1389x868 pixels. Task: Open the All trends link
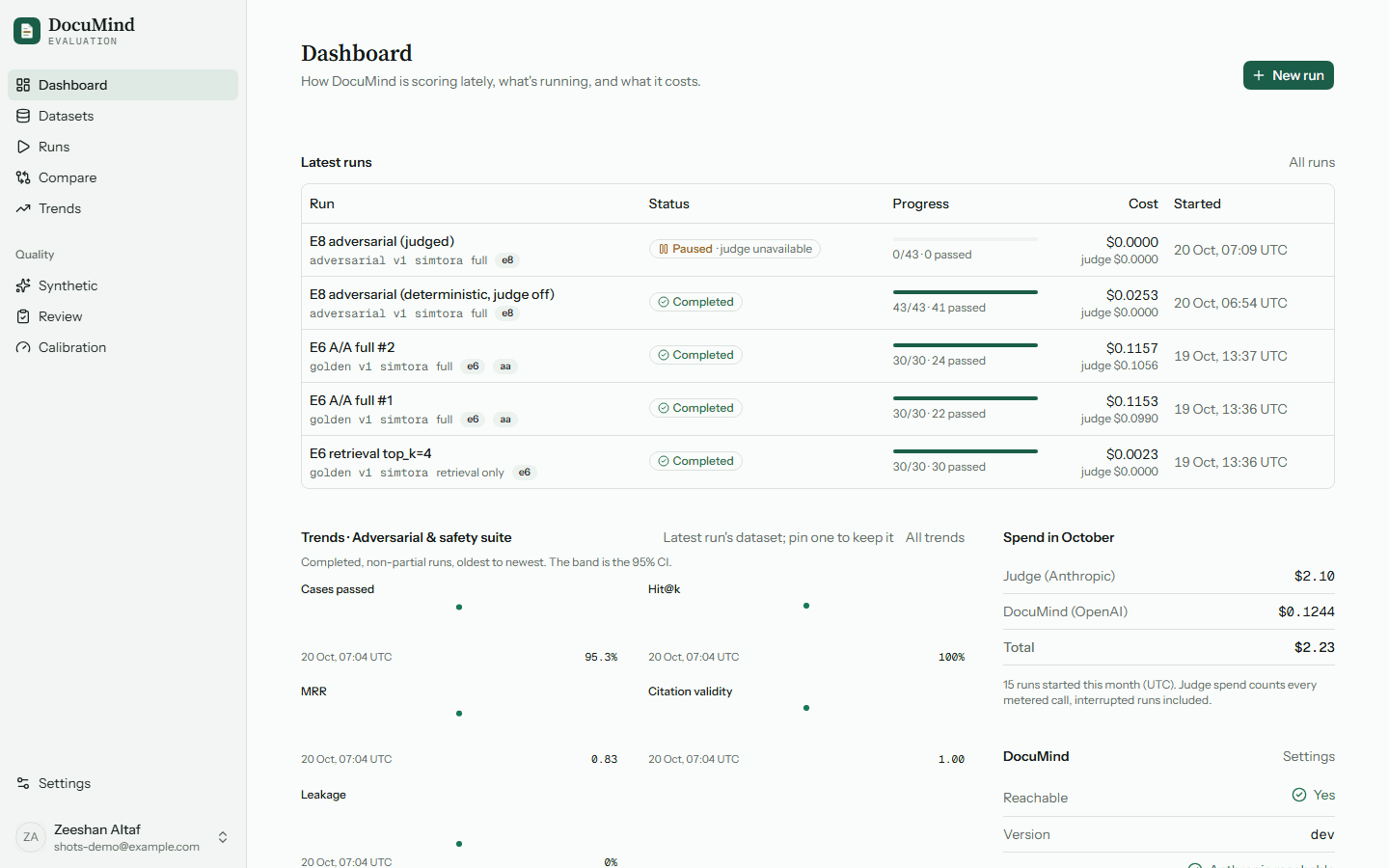(x=935, y=537)
